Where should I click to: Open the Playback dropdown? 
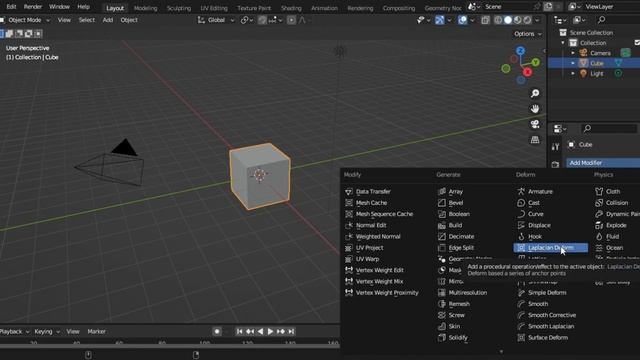tap(14, 331)
